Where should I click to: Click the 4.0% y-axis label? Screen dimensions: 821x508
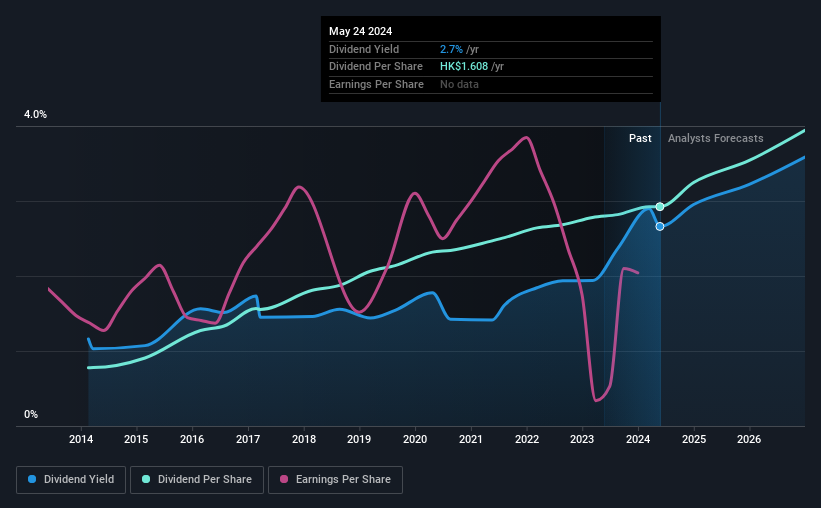point(36,114)
